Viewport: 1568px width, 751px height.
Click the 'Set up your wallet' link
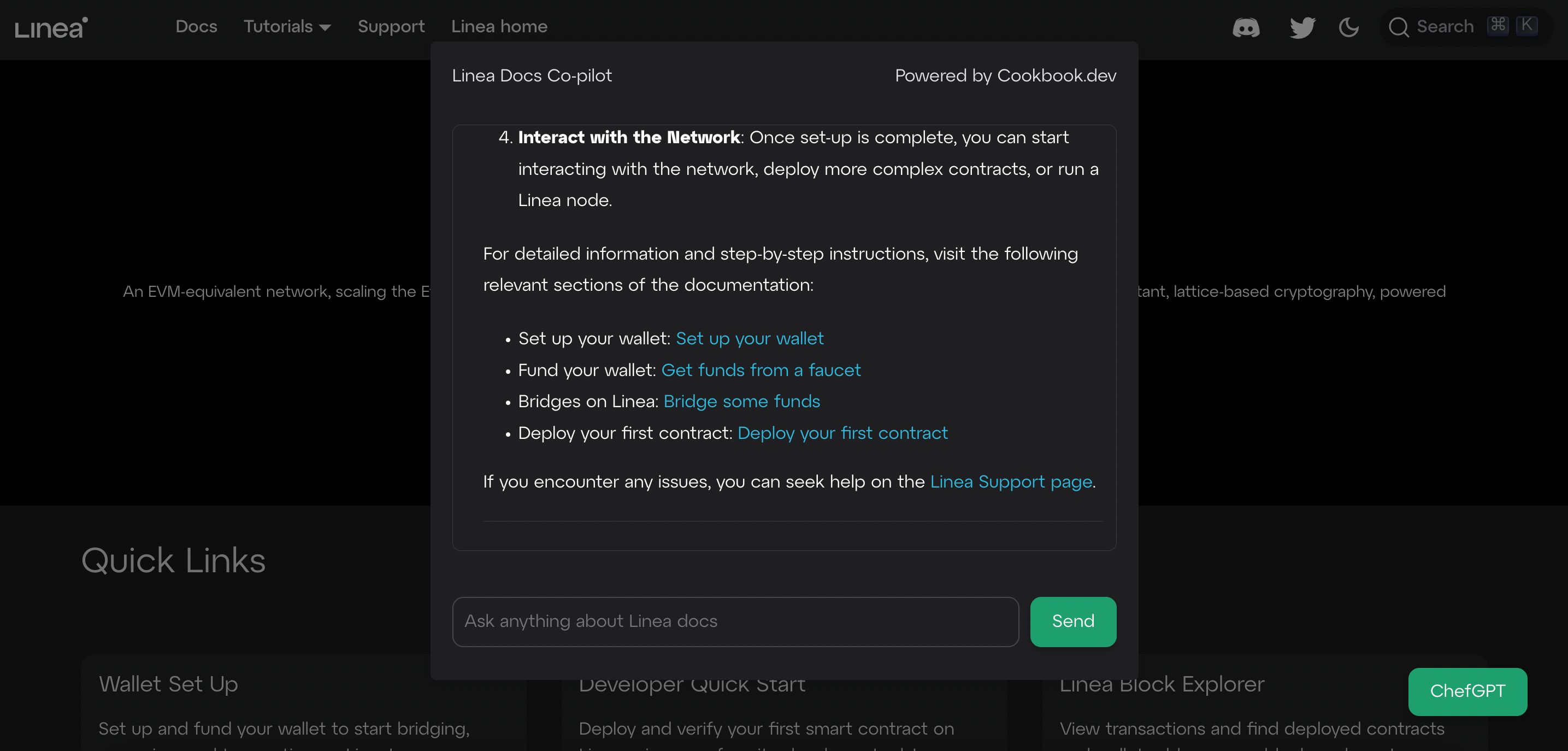click(x=749, y=339)
